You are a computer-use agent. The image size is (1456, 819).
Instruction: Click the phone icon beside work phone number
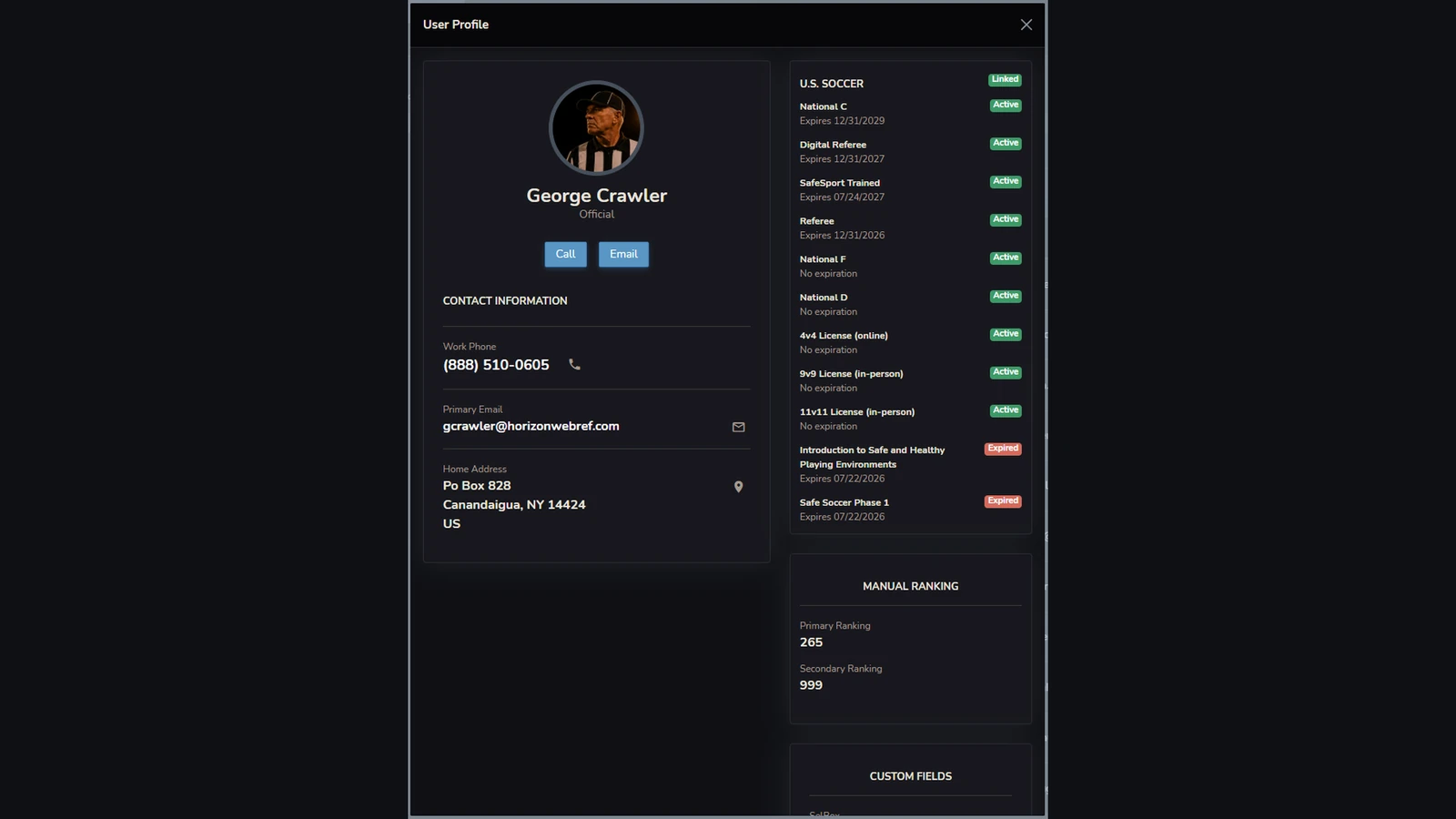pyautogui.click(x=574, y=364)
